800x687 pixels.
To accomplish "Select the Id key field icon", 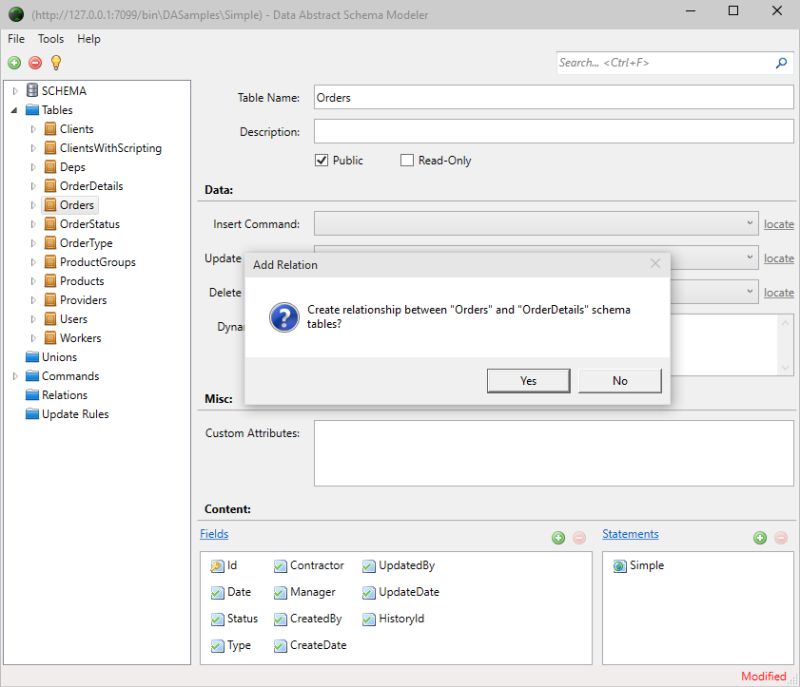I will [217, 566].
